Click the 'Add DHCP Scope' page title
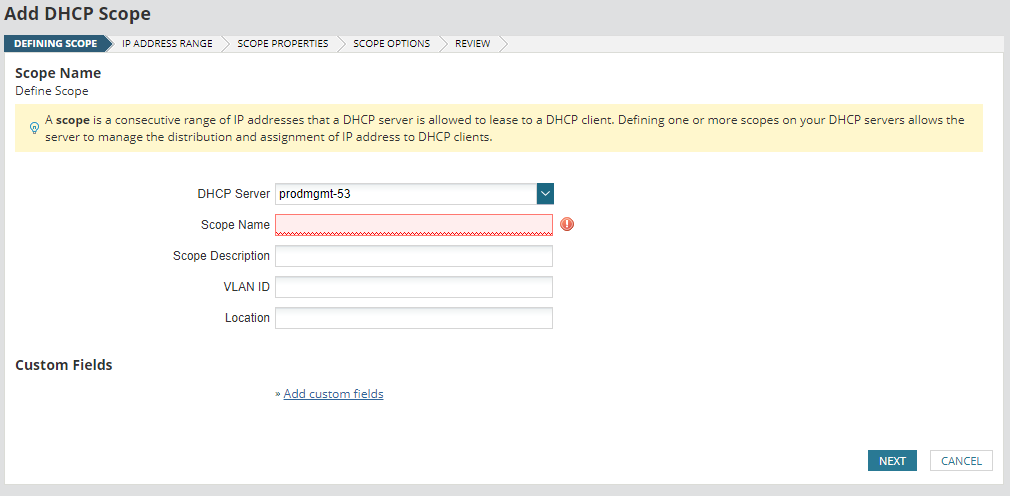Screen dimensions: 1010x496 (x=78, y=14)
